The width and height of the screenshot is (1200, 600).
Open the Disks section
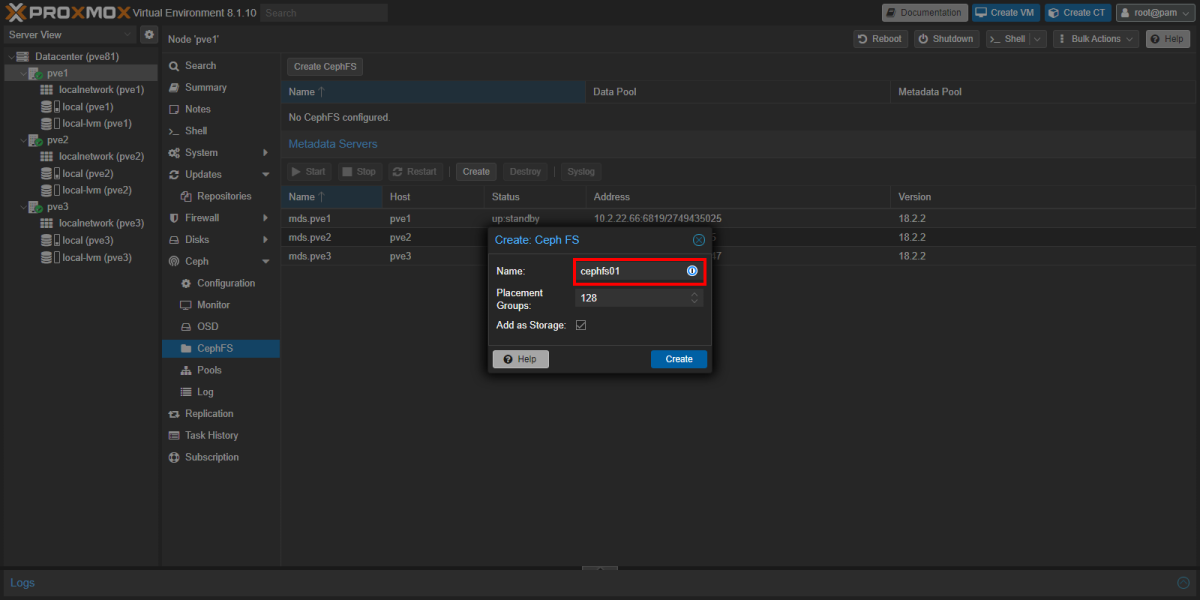coord(220,240)
